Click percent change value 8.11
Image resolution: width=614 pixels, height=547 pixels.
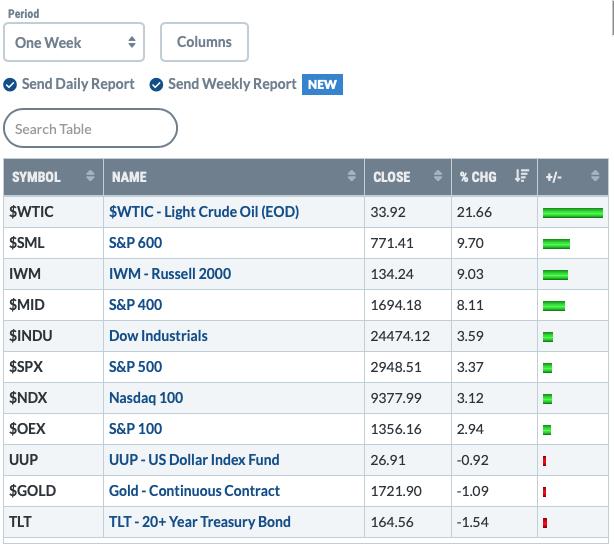pos(470,305)
